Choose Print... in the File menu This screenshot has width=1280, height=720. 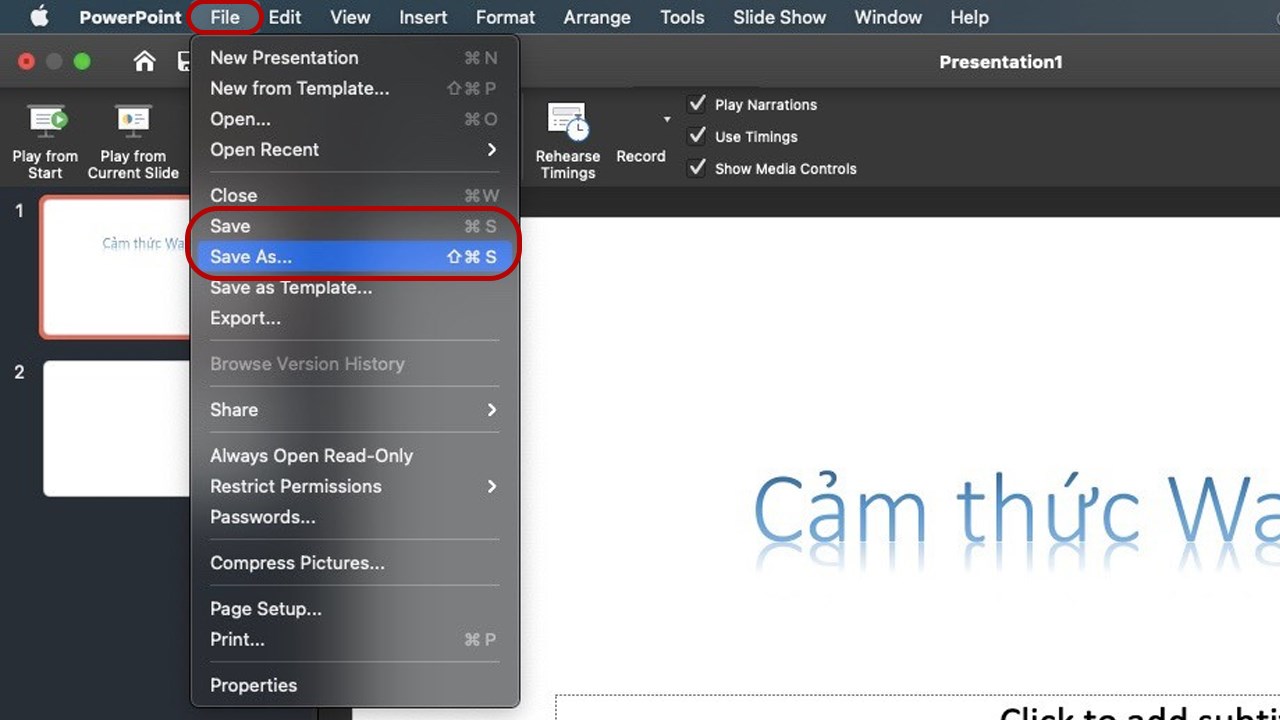click(355, 639)
